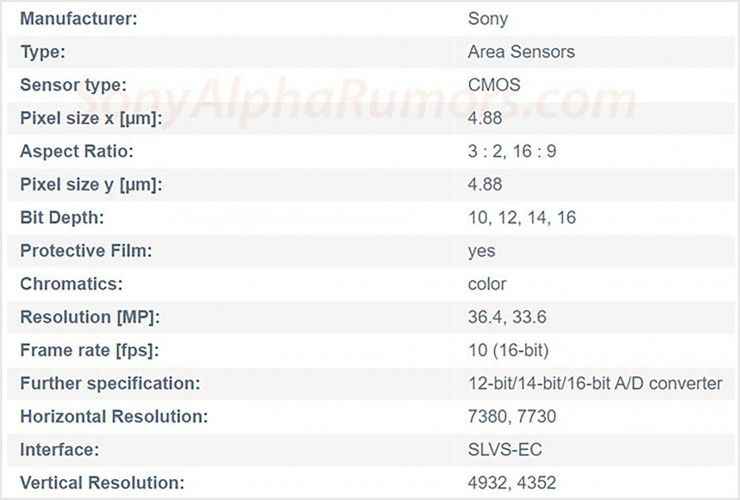The height and width of the screenshot is (500, 740).
Task: Select the Frame rate value 10 (16-bit)
Action: (x=508, y=351)
